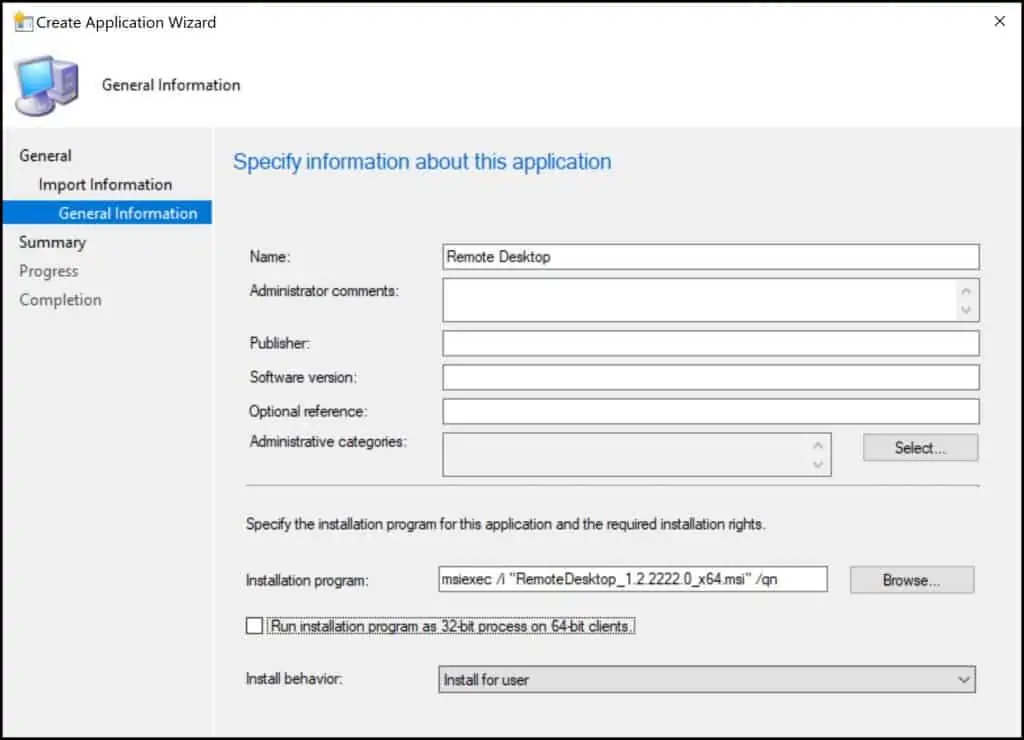Viewport: 1024px width, 740px height.
Task: Click the Administrator comments text box
Action: pos(711,300)
